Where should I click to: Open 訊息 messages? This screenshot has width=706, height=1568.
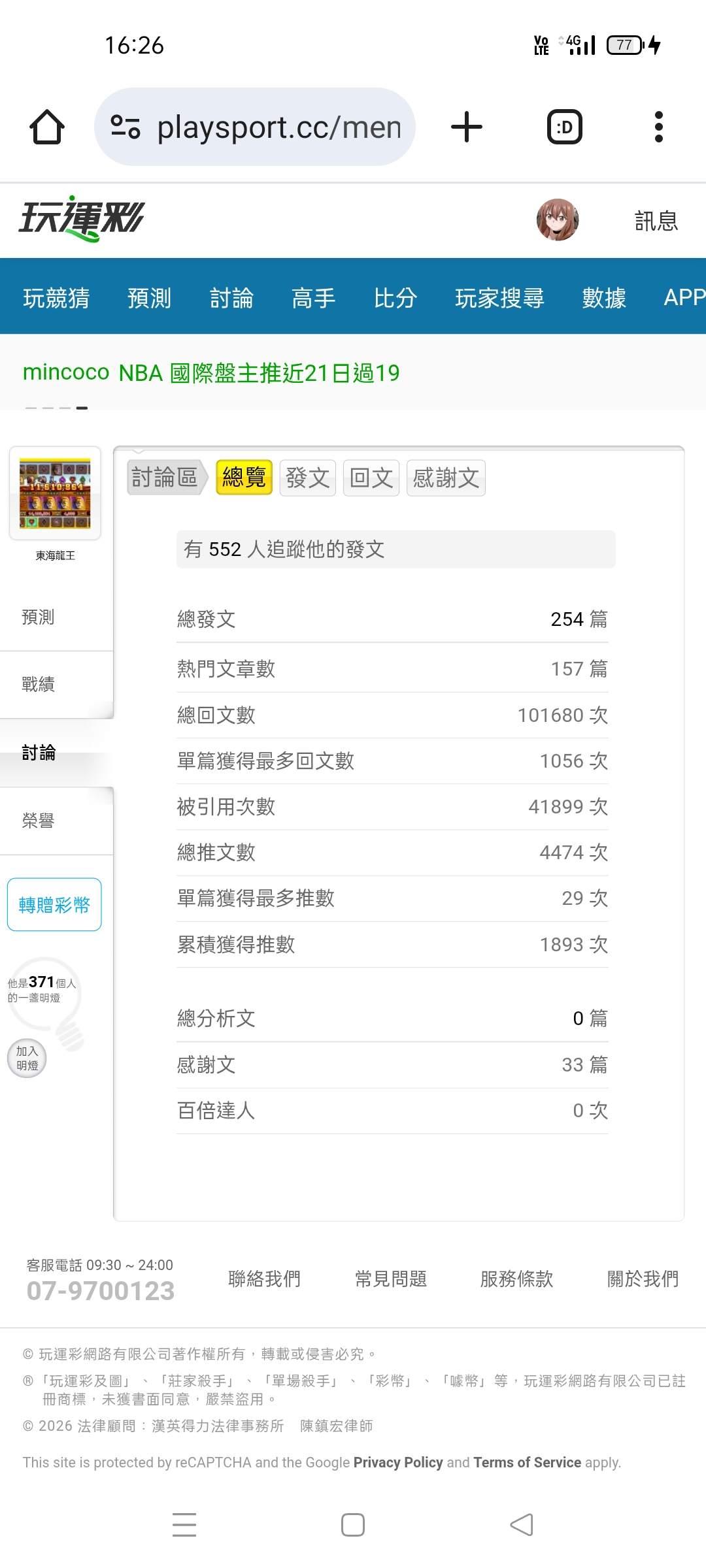pos(656,221)
